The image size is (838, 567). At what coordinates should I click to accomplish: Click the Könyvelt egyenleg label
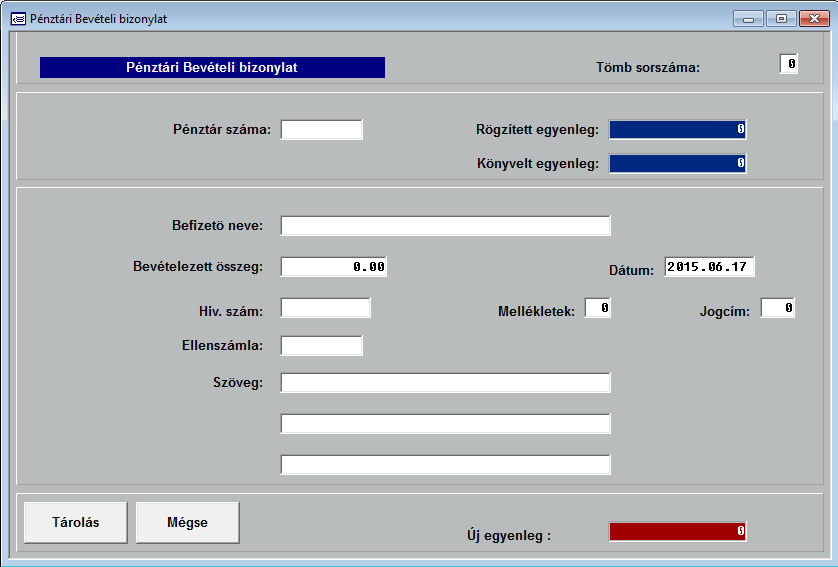(538, 164)
